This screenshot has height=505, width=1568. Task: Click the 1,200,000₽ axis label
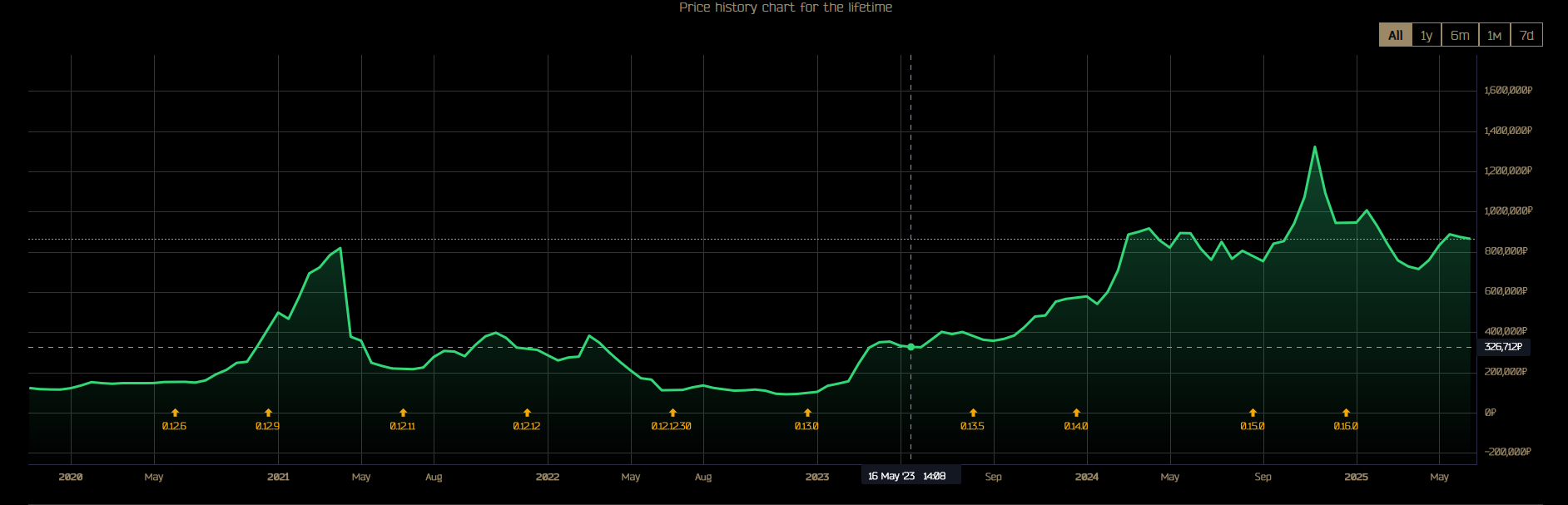click(x=1508, y=171)
